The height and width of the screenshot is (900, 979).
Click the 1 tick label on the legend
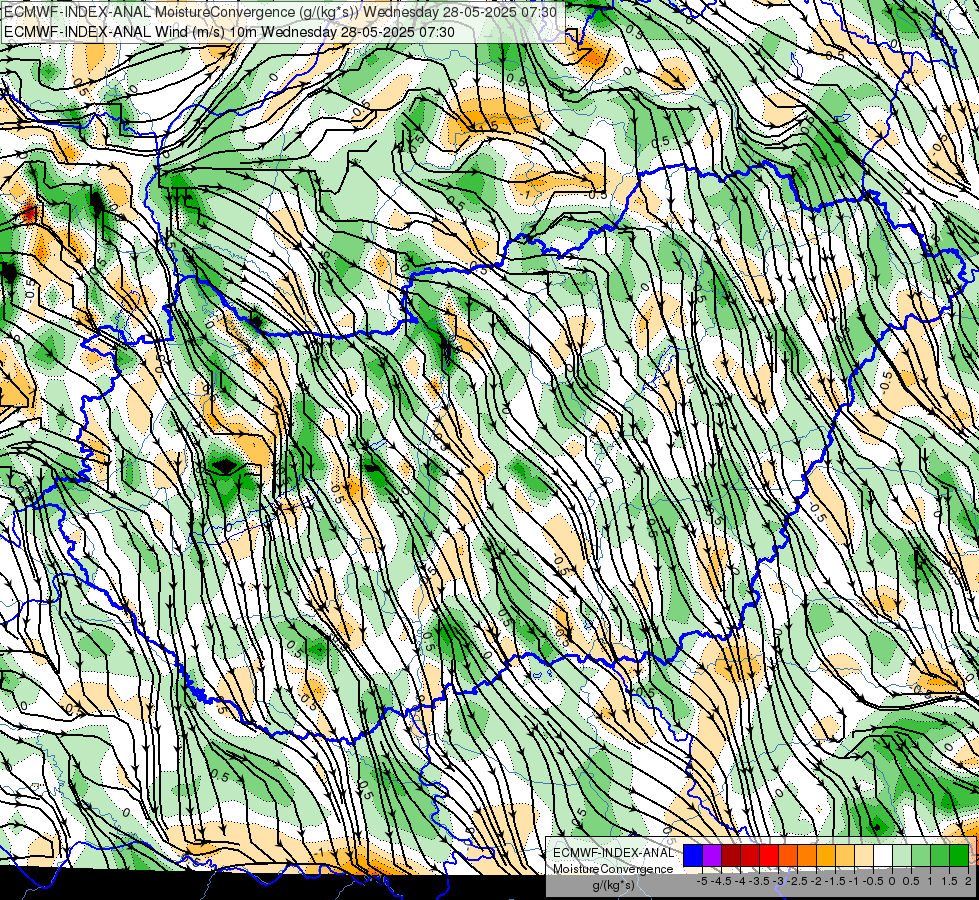pos(930,881)
